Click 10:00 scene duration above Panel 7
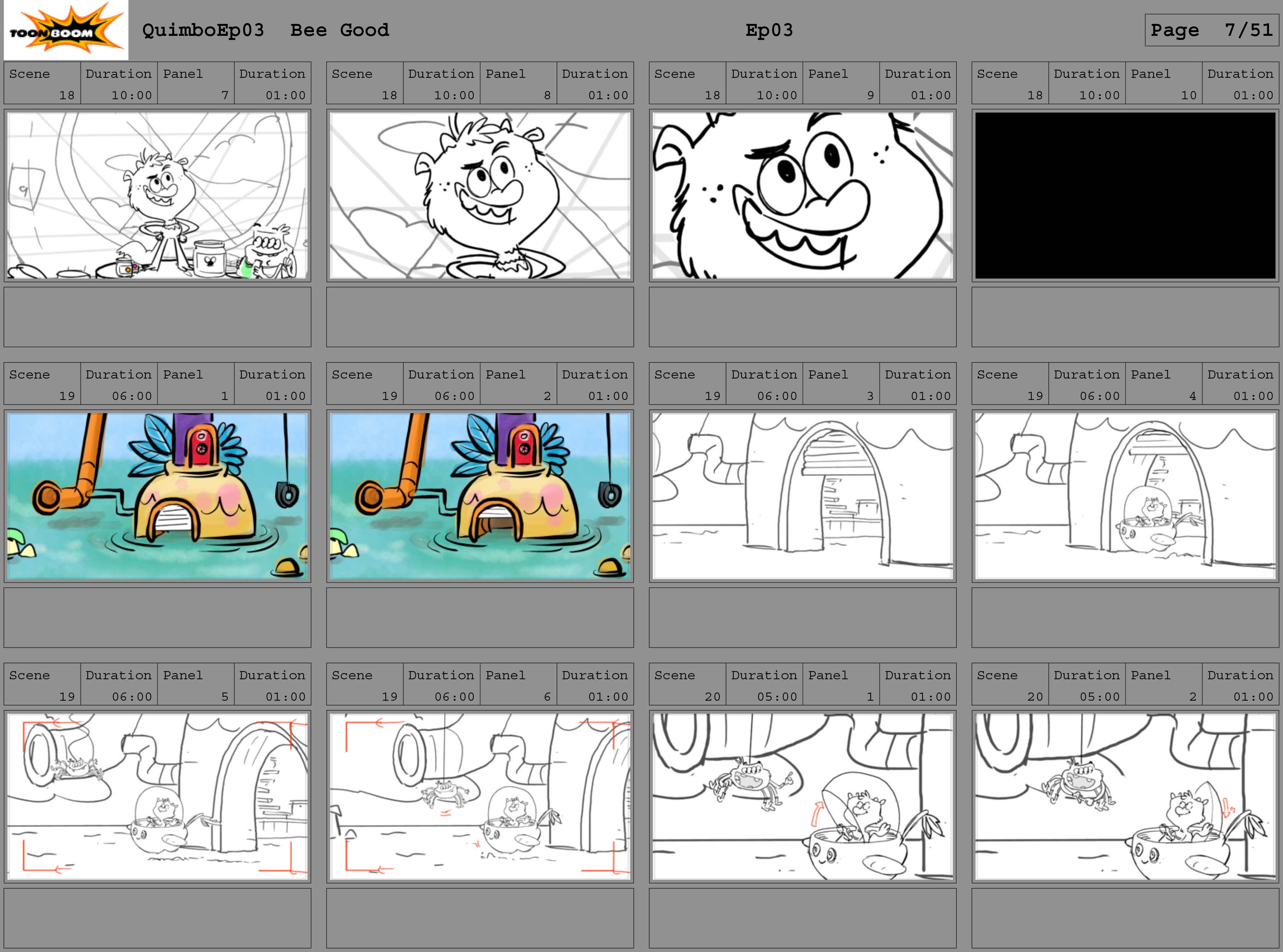 pyautogui.click(x=119, y=83)
